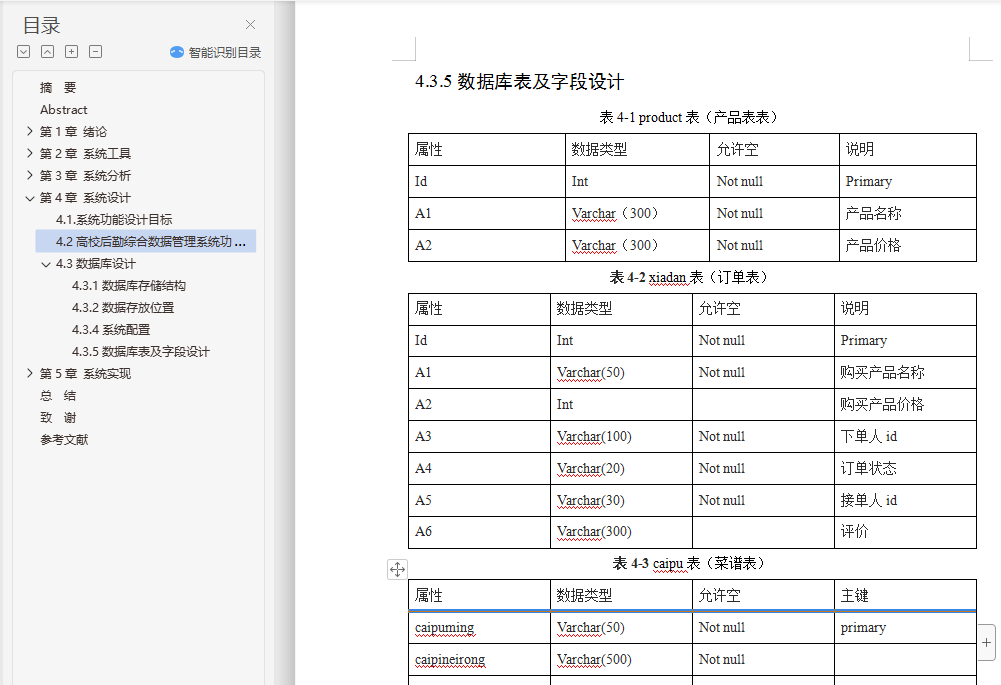Screen dimensions: 1001x685
Task: Go to 总 结 in outline
Action: pyautogui.click(x=58, y=396)
